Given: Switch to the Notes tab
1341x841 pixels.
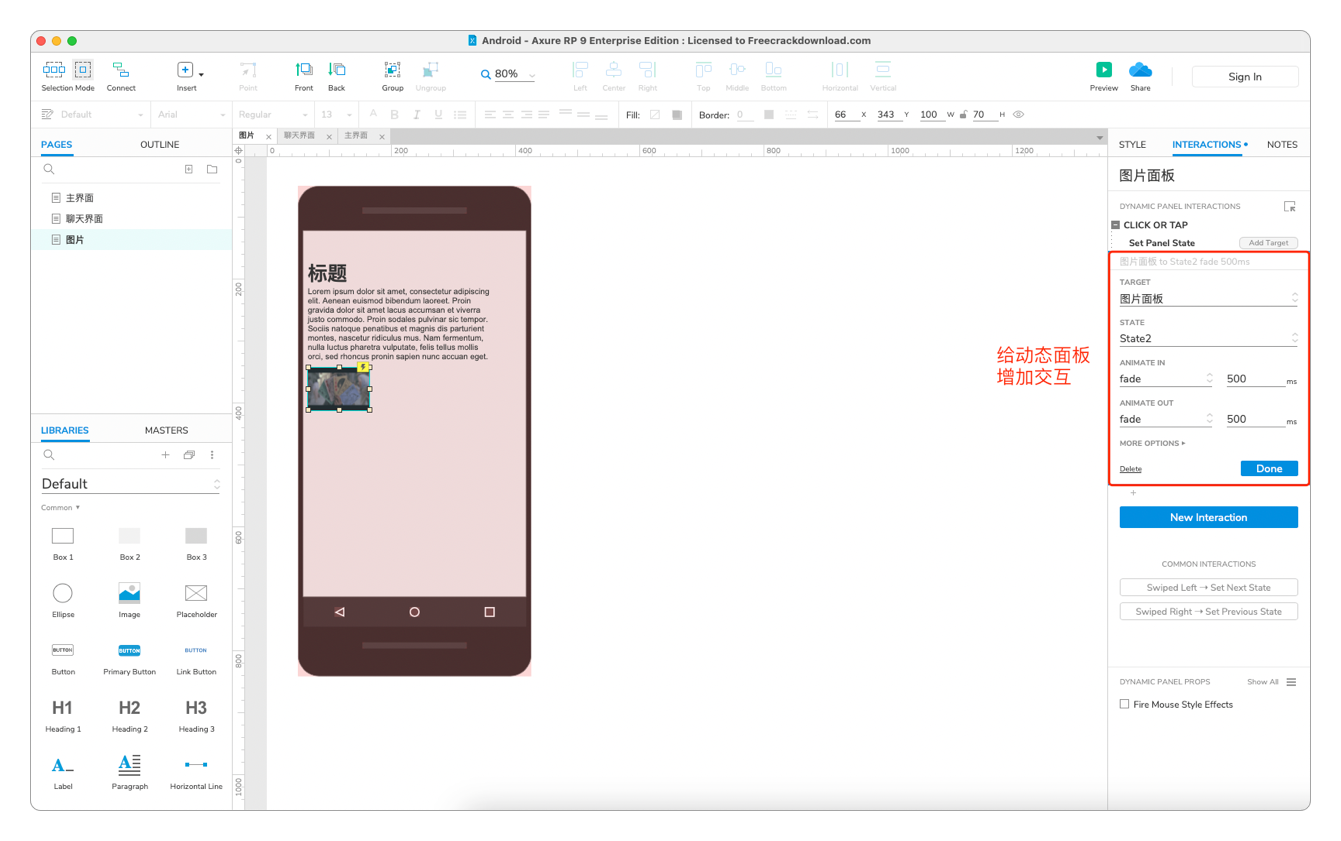Looking at the screenshot, I should (x=1282, y=144).
